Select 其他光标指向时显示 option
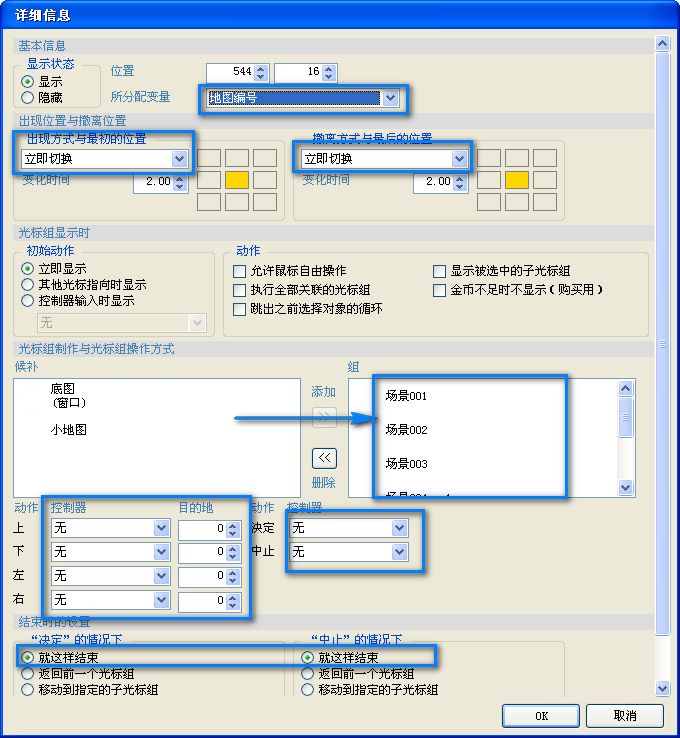This screenshot has height=738, width=680. point(27,284)
